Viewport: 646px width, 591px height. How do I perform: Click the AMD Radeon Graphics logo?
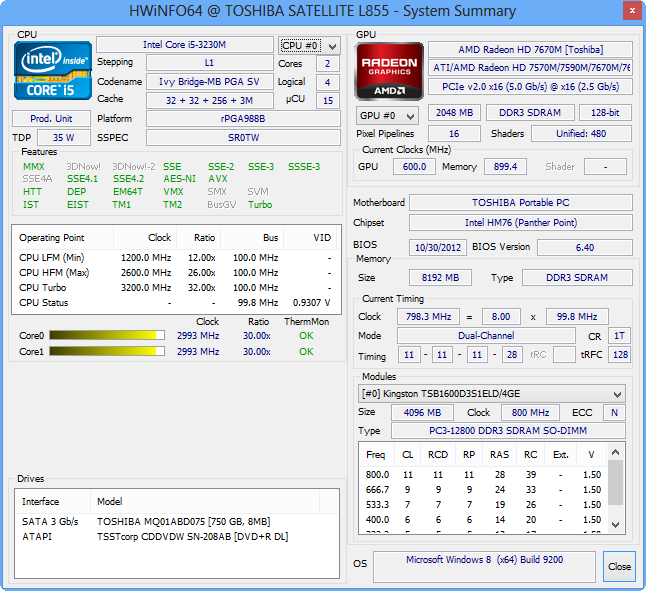tap(389, 71)
